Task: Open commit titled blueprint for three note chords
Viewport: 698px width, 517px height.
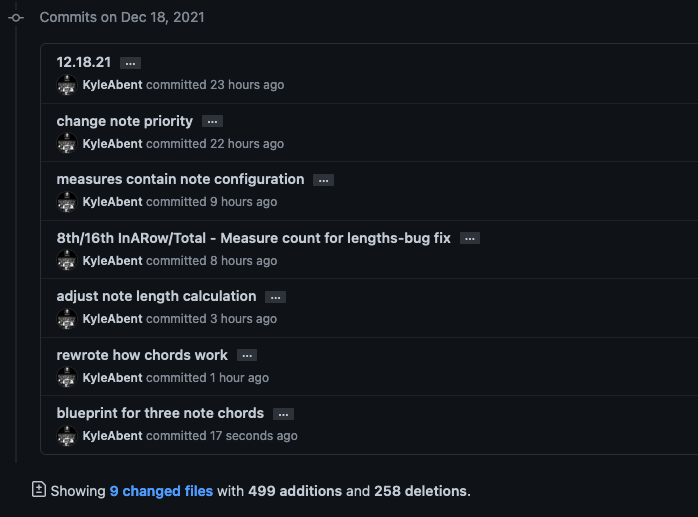Action: tap(160, 413)
